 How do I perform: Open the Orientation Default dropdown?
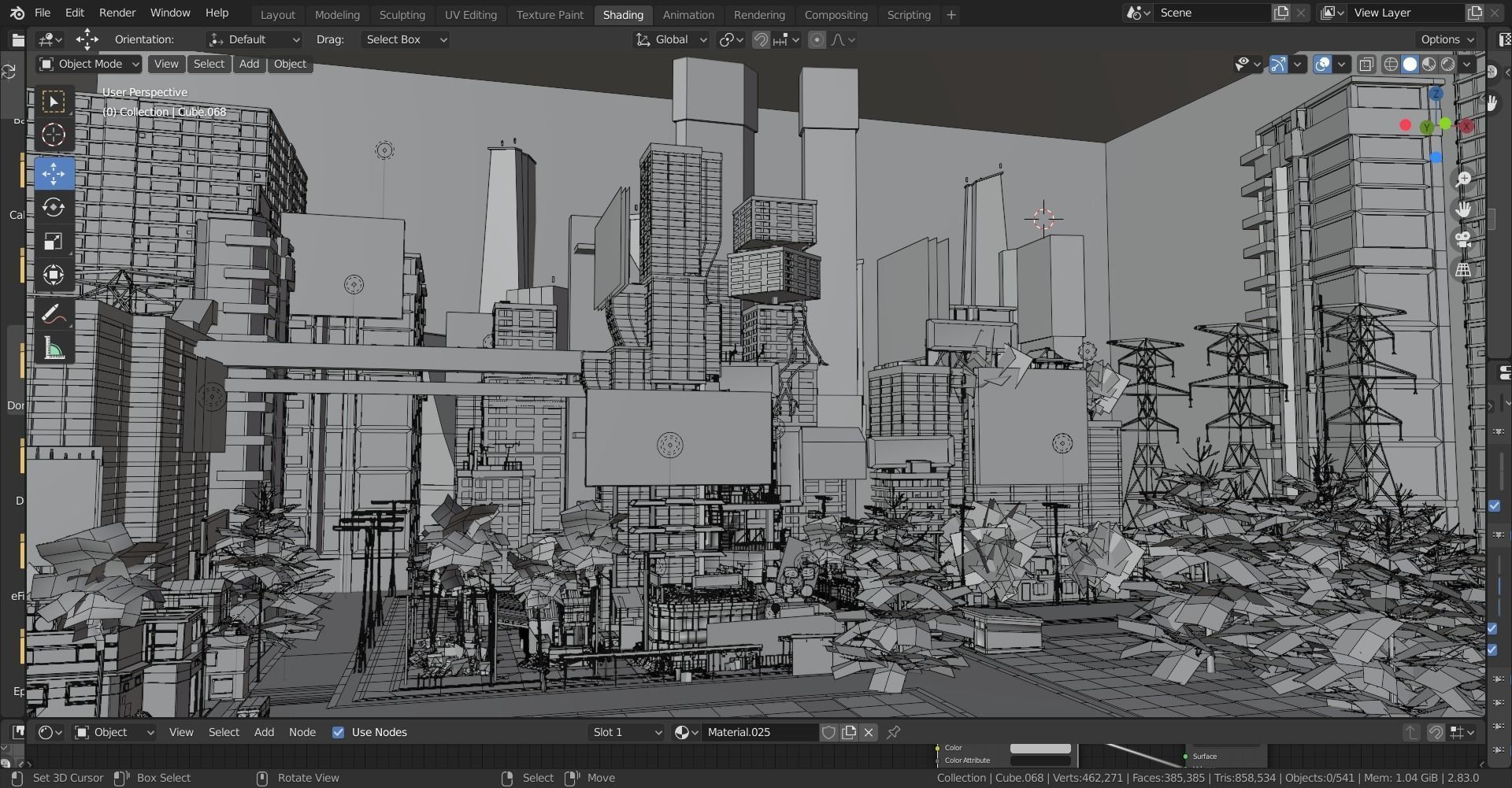[254, 40]
